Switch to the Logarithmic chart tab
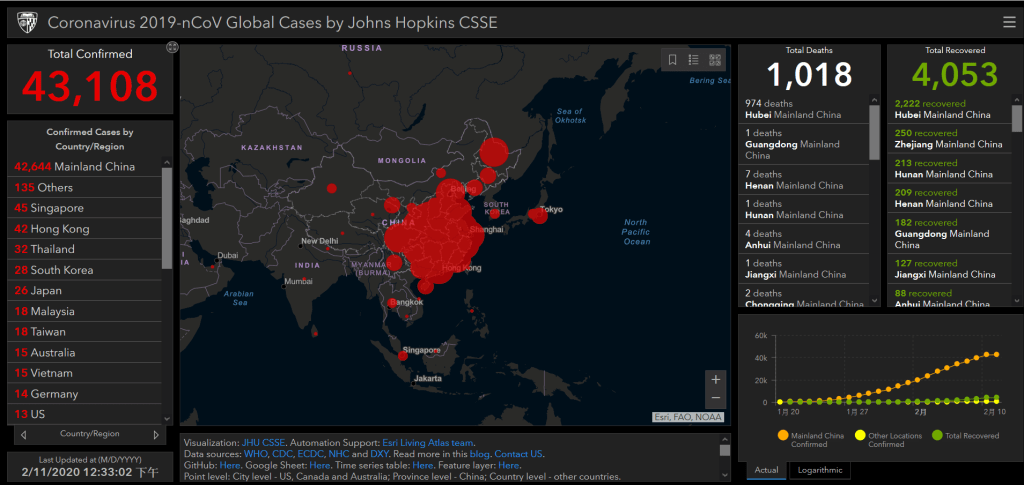 [x=819, y=470]
